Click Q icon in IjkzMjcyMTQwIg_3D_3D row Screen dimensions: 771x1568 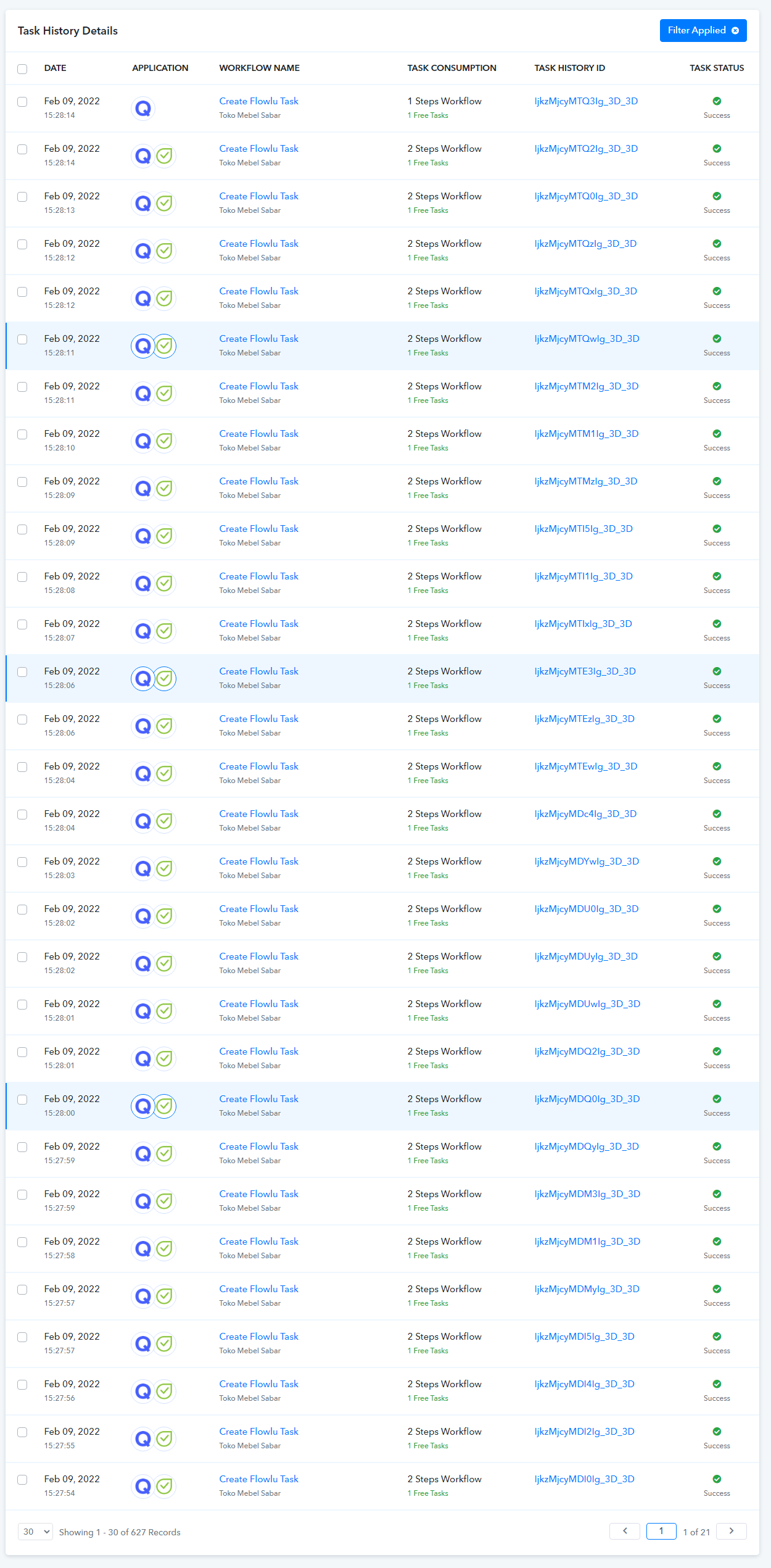(143, 346)
